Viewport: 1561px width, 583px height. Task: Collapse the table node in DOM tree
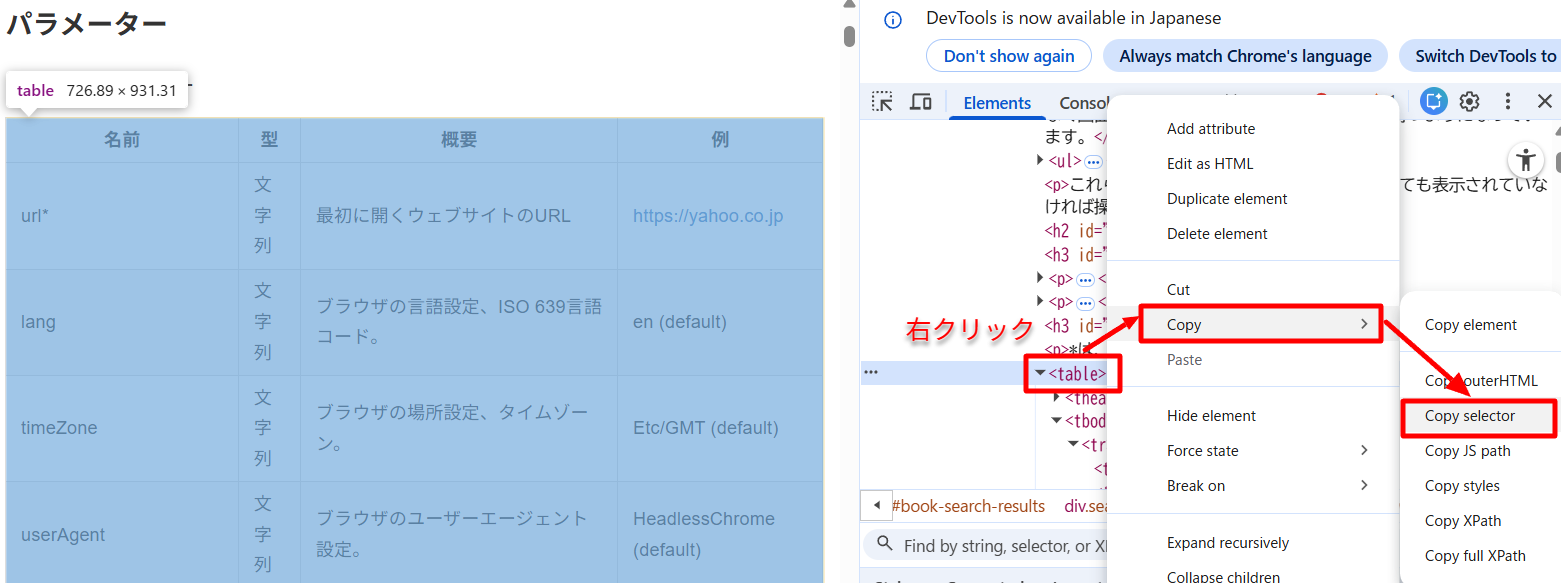(x=1040, y=374)
